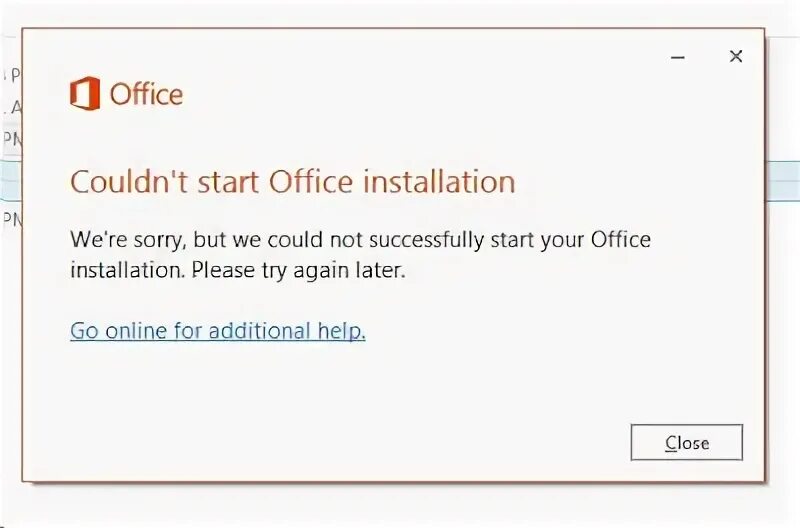Image resolution: width=800 pixels, height=528 pixels.
Task: Click the word "Office" inside the orange heading
Action: tap(309, 182)
